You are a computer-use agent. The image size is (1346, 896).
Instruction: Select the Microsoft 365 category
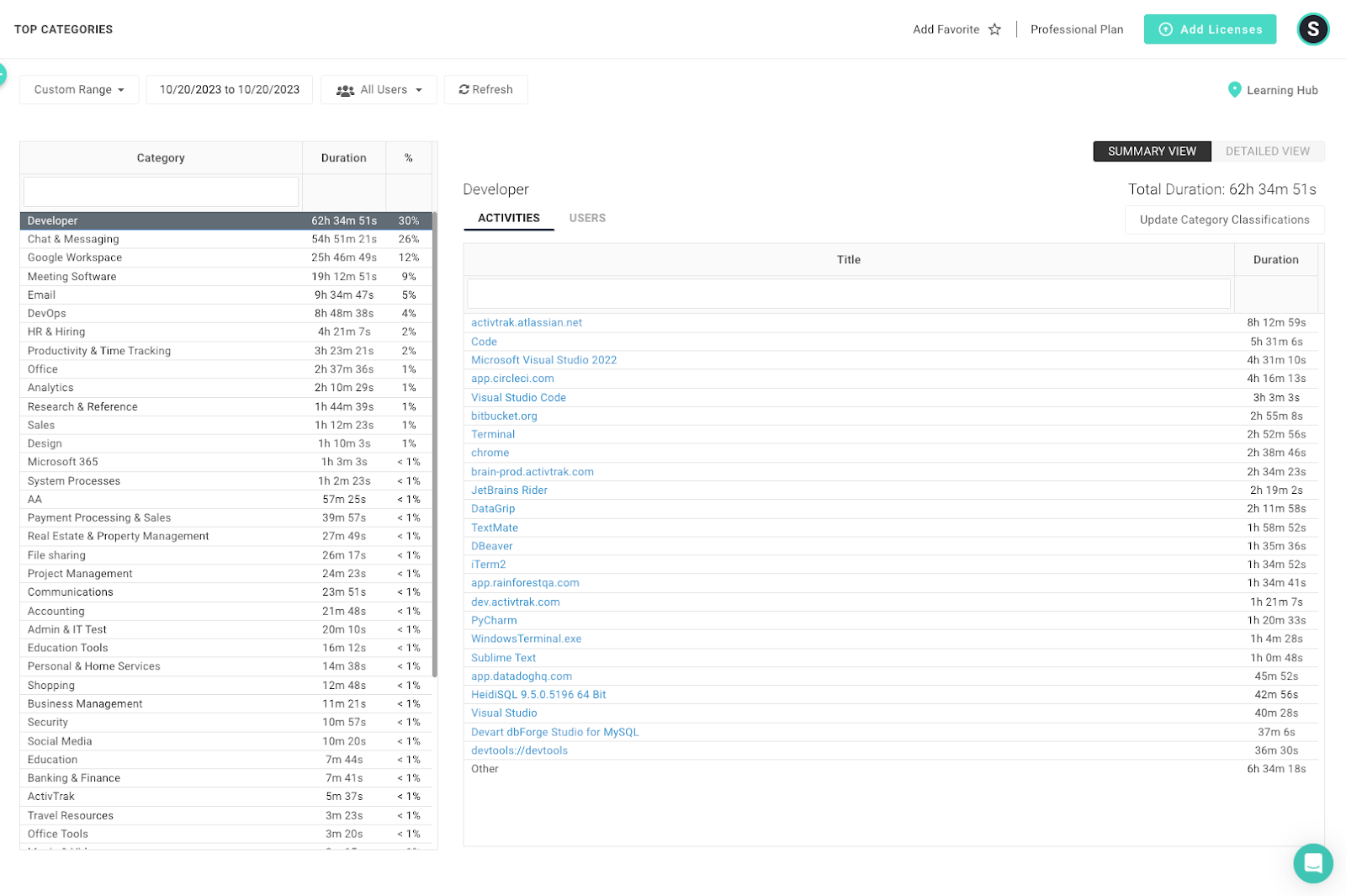tap(225, 462)
